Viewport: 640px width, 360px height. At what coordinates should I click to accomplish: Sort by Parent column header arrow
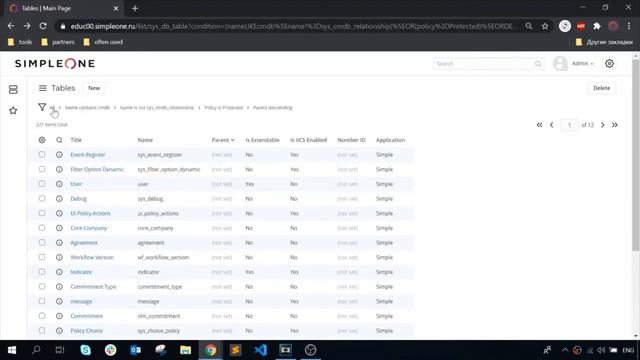tap(233, 140)
